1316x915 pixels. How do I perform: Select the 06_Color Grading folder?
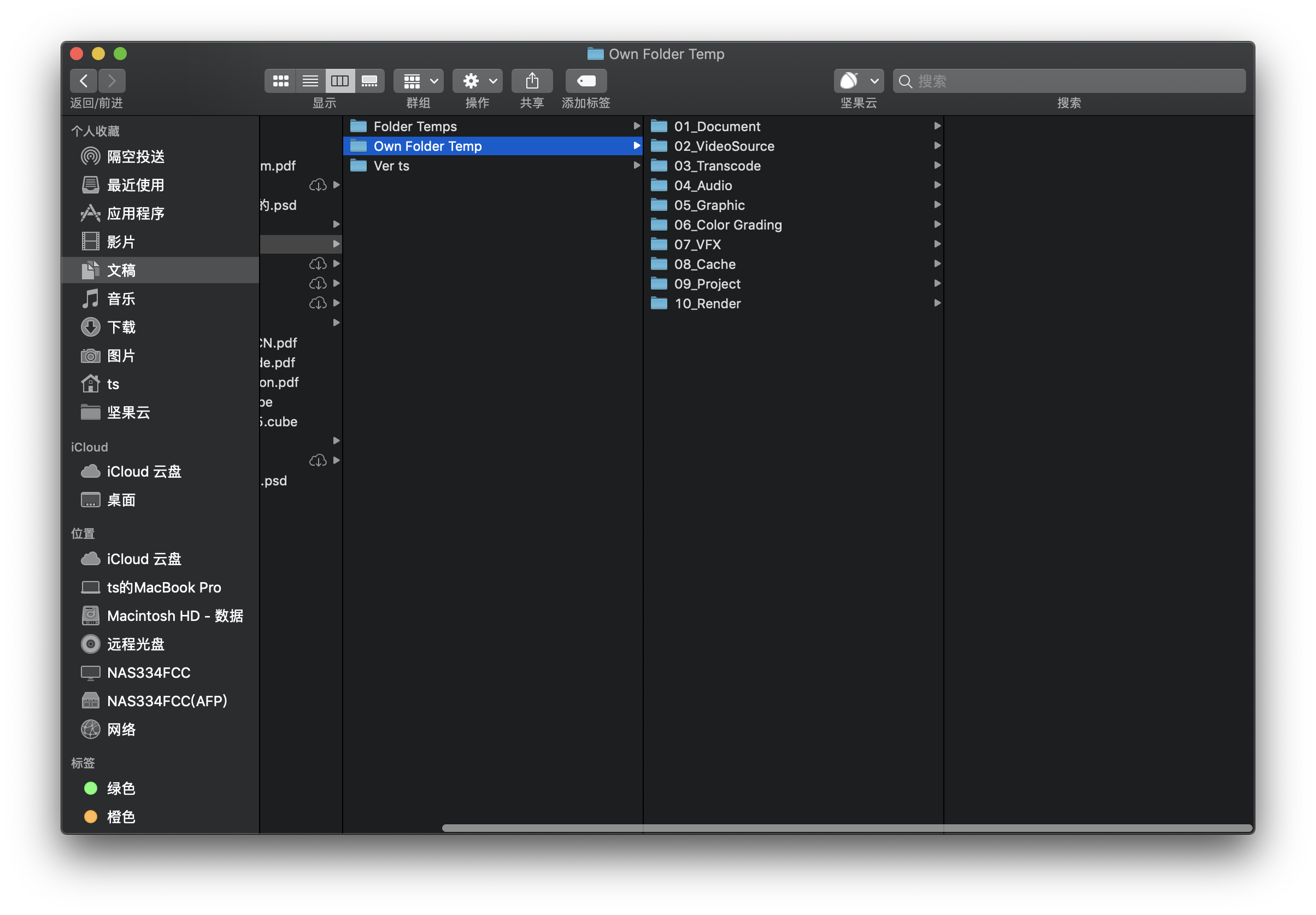click(727, 225)
